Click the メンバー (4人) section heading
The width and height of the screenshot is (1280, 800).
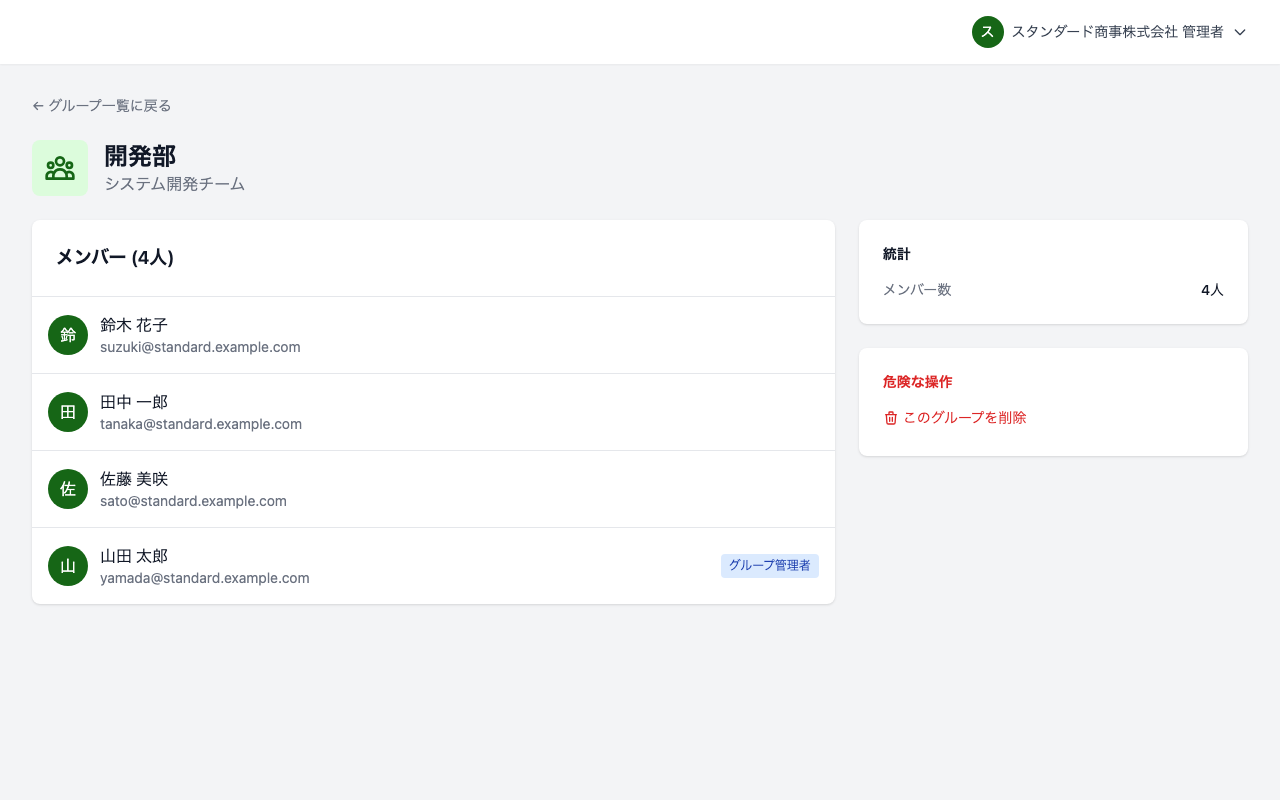[x=115, y=258]
